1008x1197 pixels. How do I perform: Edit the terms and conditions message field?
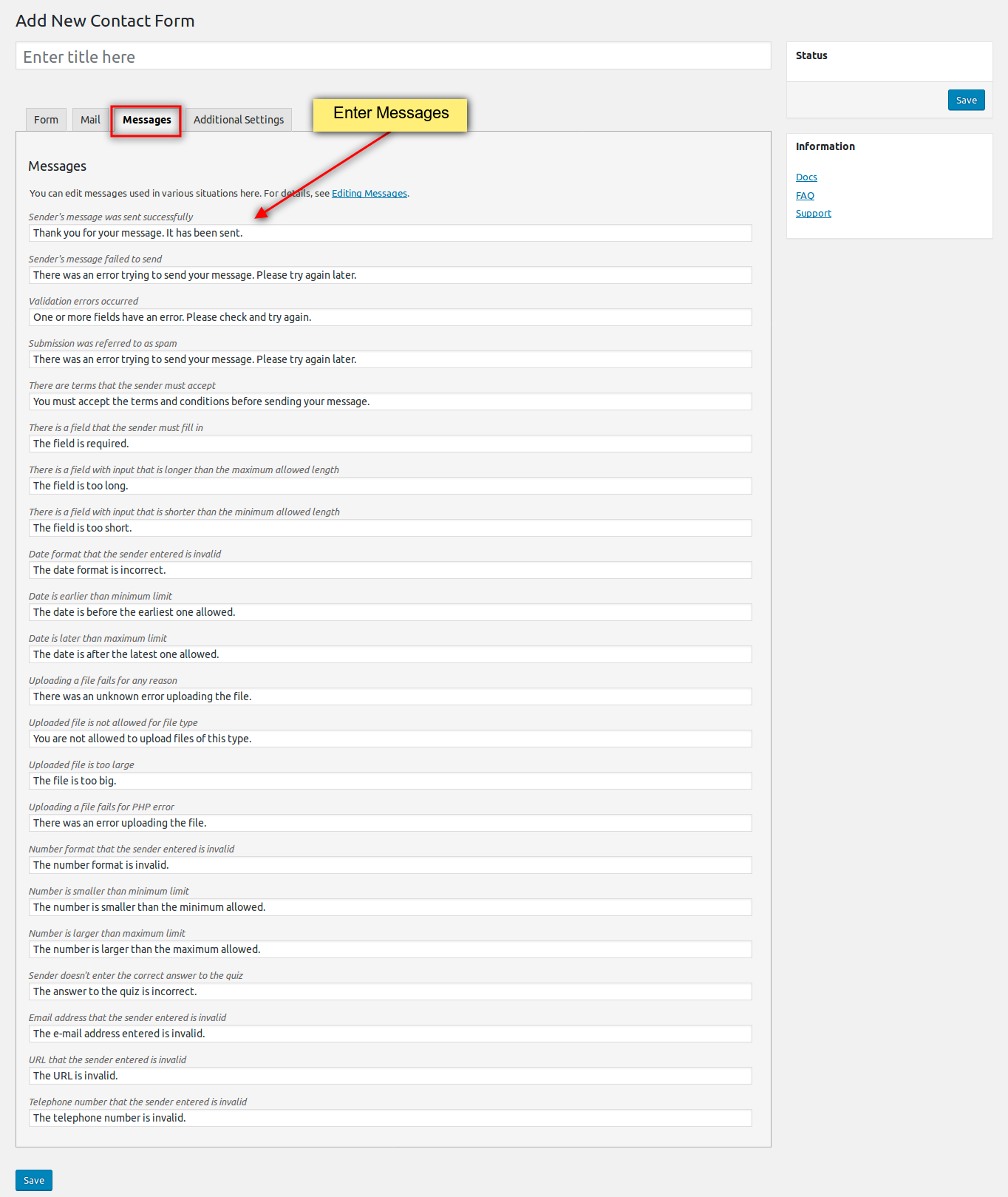(390, 401)
